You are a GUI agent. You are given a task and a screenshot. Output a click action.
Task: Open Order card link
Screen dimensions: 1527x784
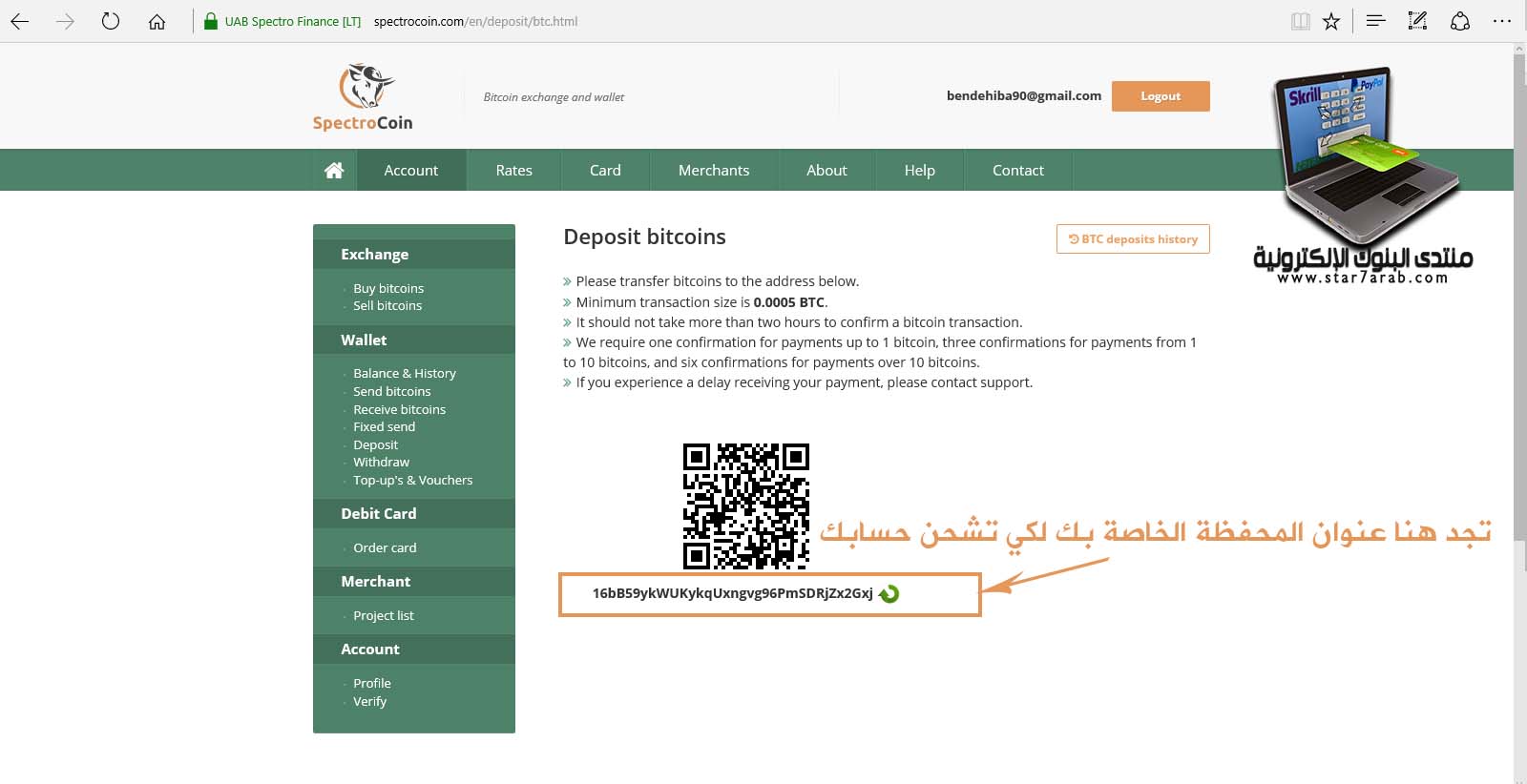385,547
